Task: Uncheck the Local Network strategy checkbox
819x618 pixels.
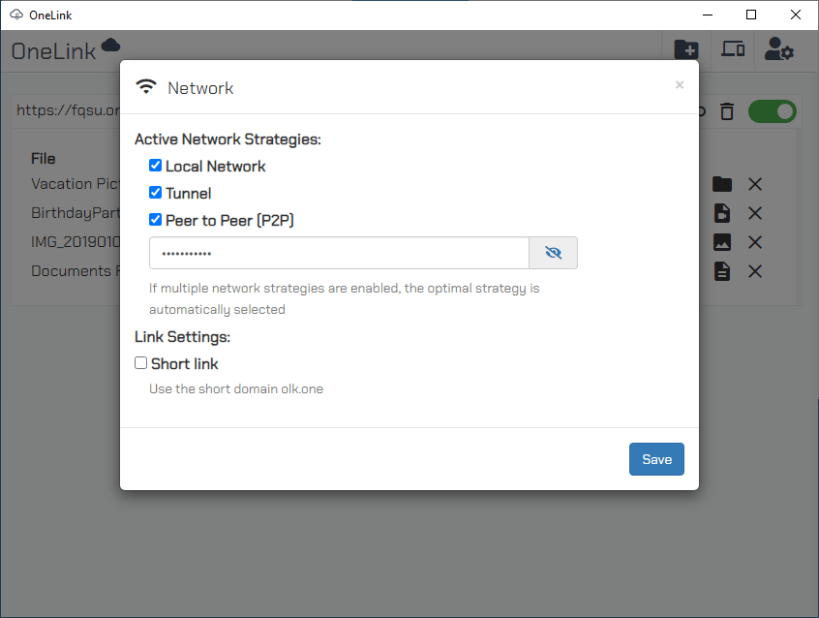Action: point(155,166)
